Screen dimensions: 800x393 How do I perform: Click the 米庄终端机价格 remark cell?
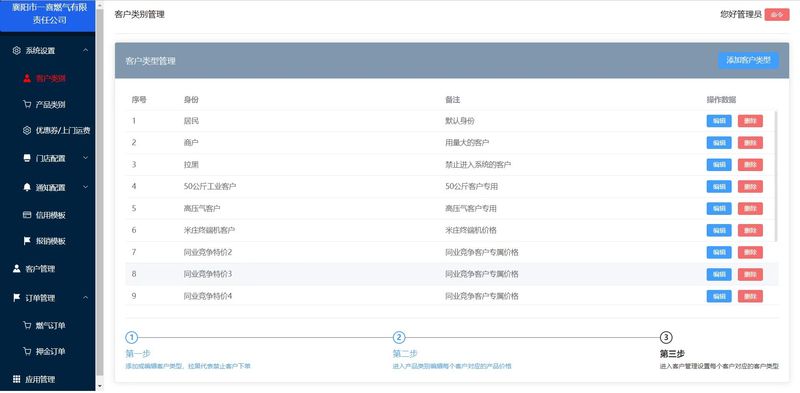point(471,230)
